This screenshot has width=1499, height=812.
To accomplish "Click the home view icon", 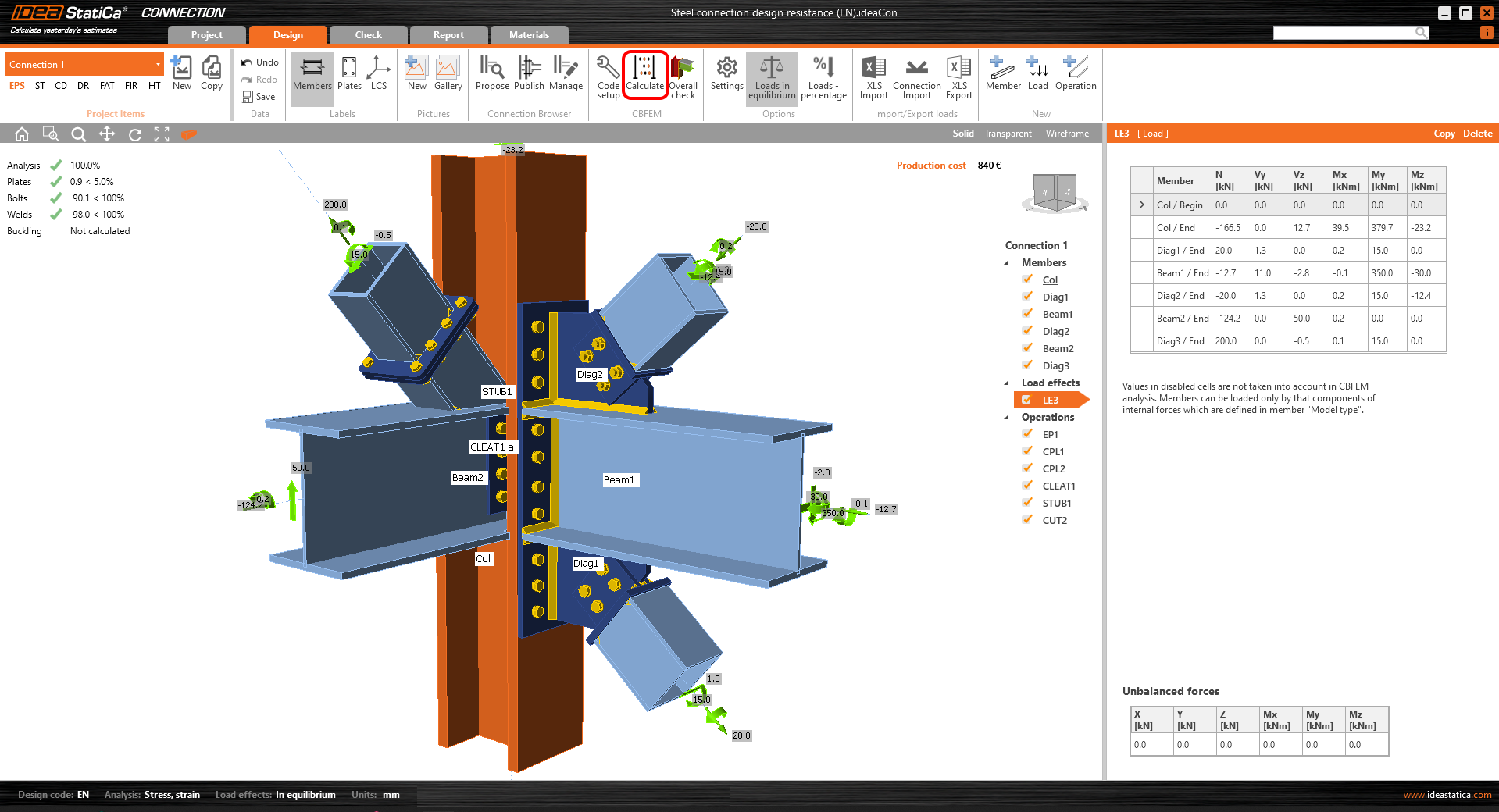I will point(22,134).
